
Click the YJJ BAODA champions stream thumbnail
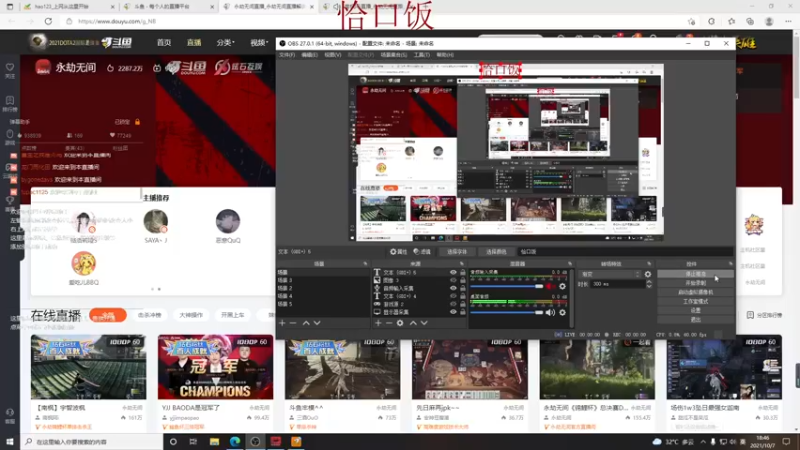pos(215,367)
